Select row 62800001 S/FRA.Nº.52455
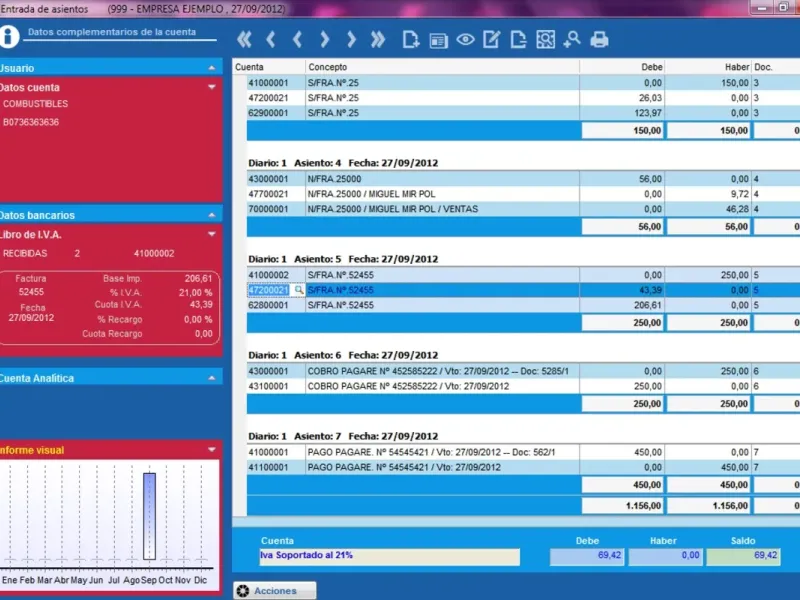This screenshot has height=600, width=800. [x=523, y=305]
